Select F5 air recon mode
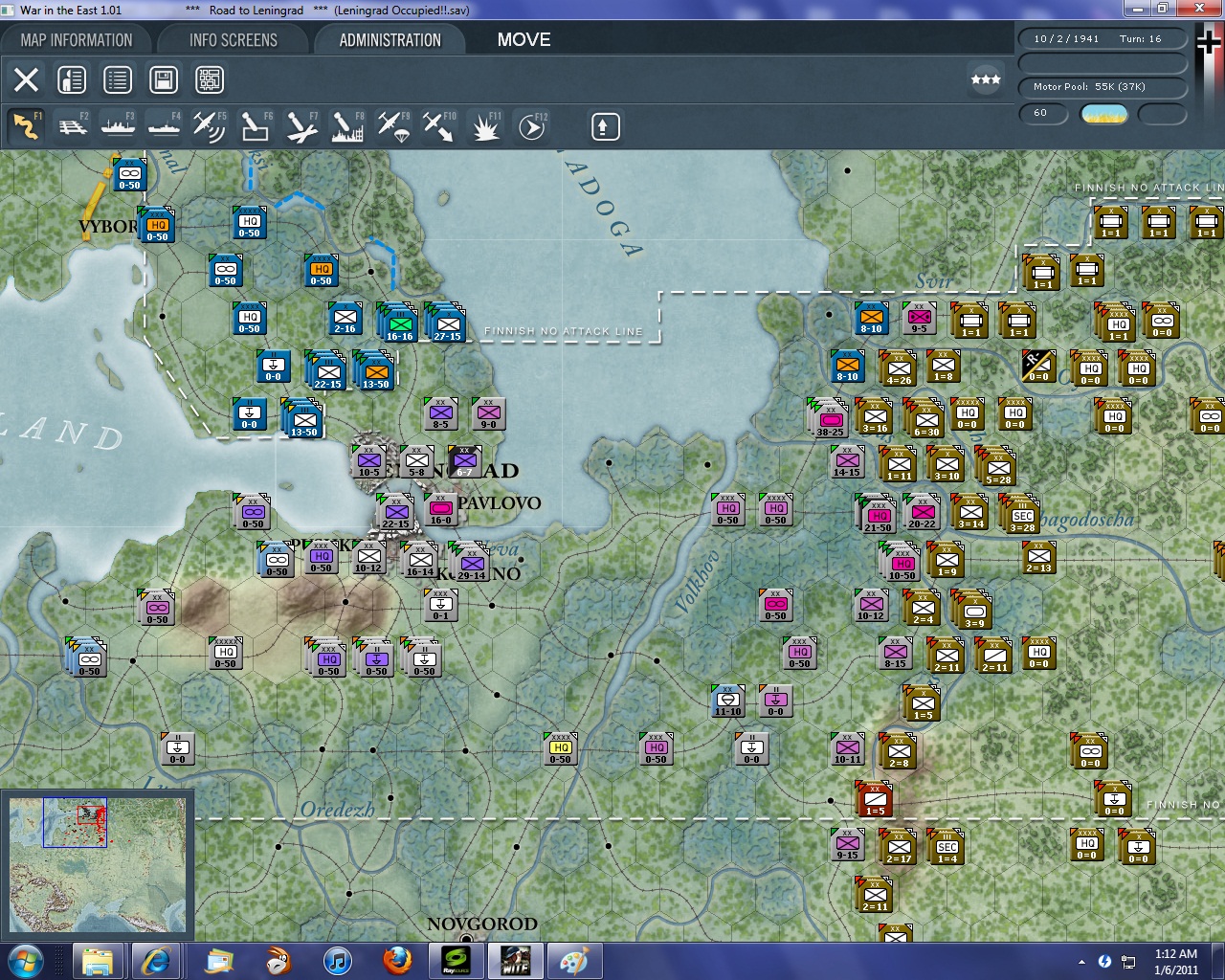1225x980 pixels. point(210,126)
